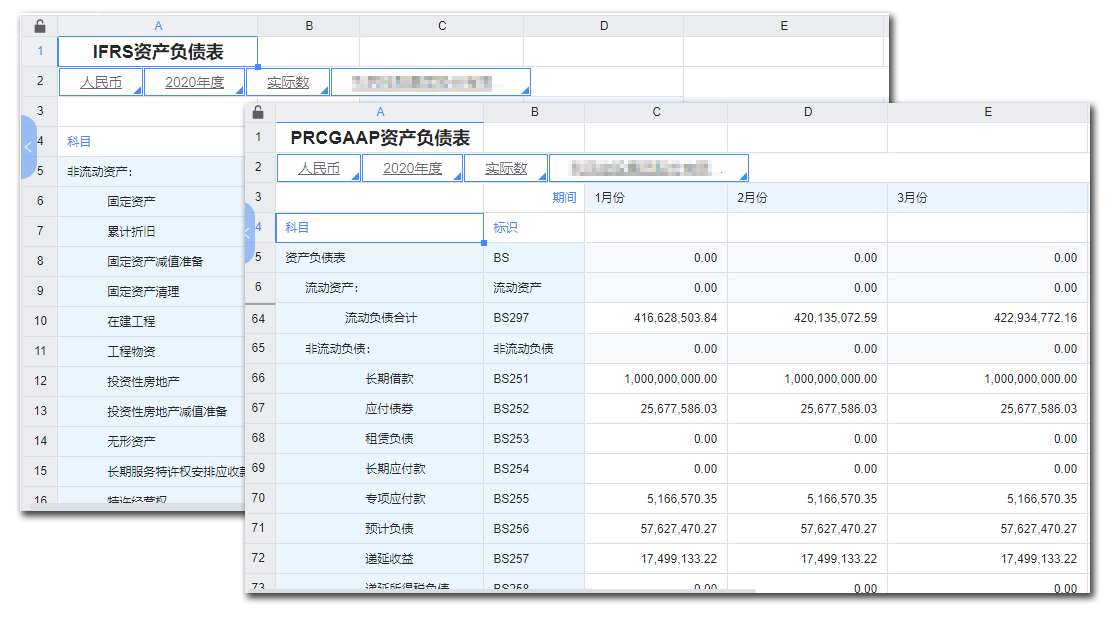Select column A header in the PRCGAAP sheet

[x=380, y=112]
